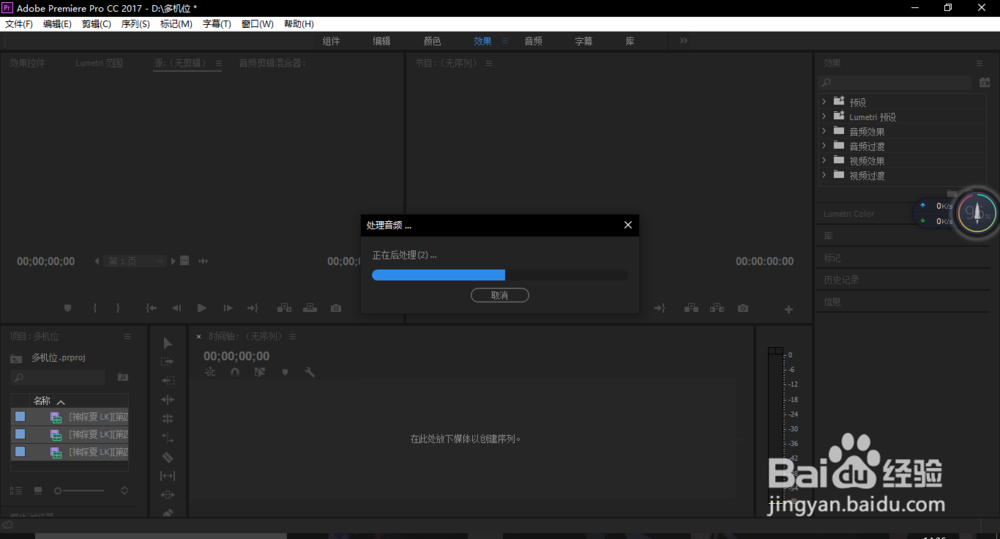Viewport: 1000px width, 539px height.
Task: Expand the 预设 effects folder
Action: click(x=824, y=101)
